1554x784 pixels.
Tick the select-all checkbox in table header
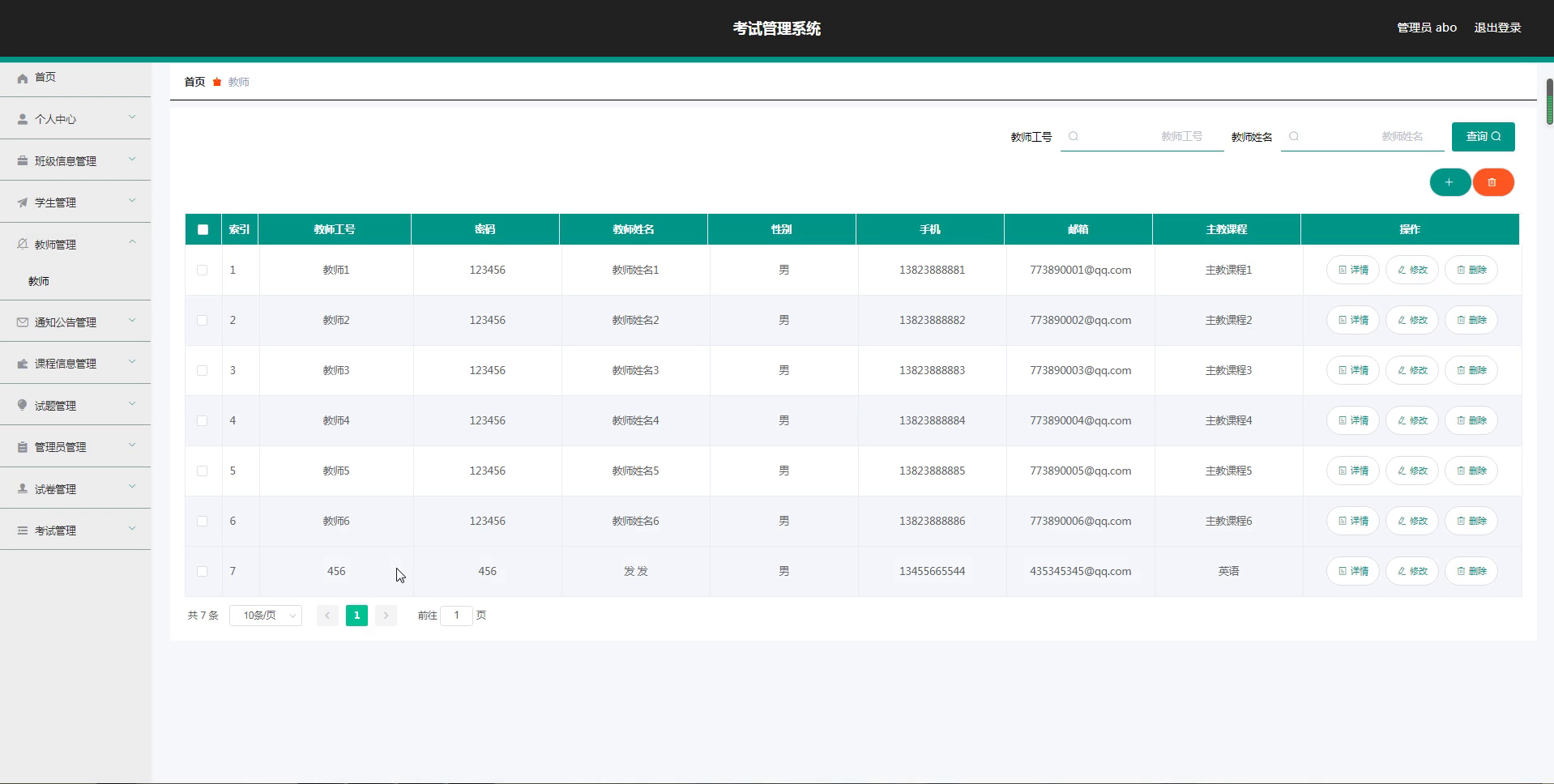203,229
